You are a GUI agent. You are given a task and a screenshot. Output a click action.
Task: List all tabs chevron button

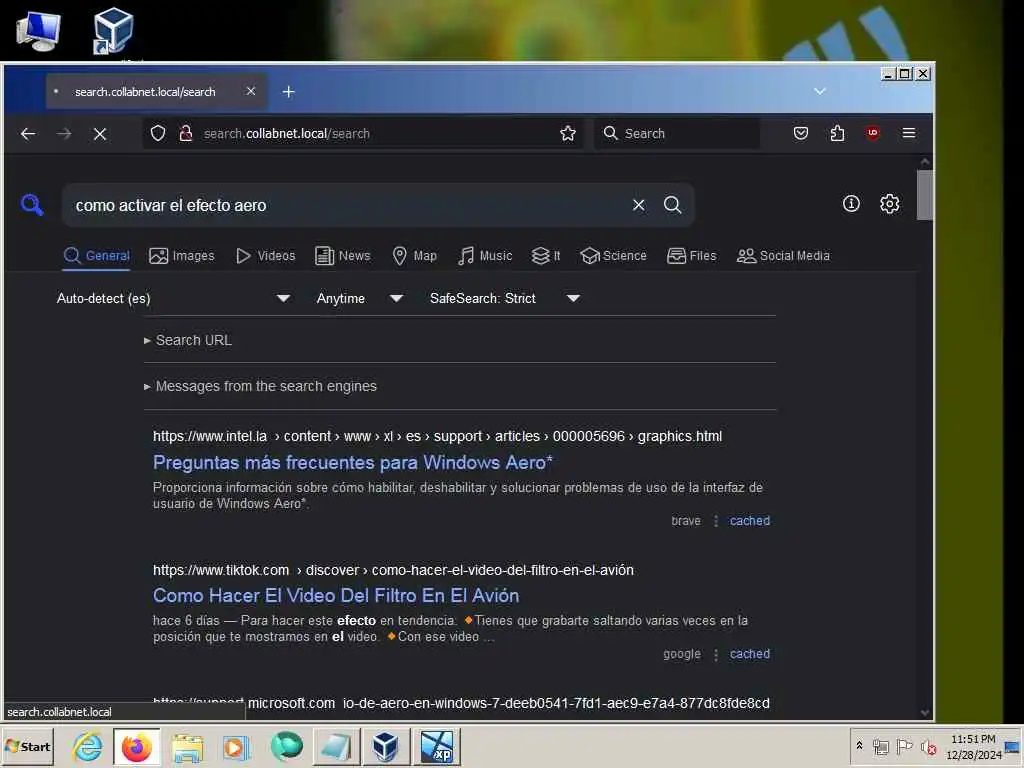820,91
